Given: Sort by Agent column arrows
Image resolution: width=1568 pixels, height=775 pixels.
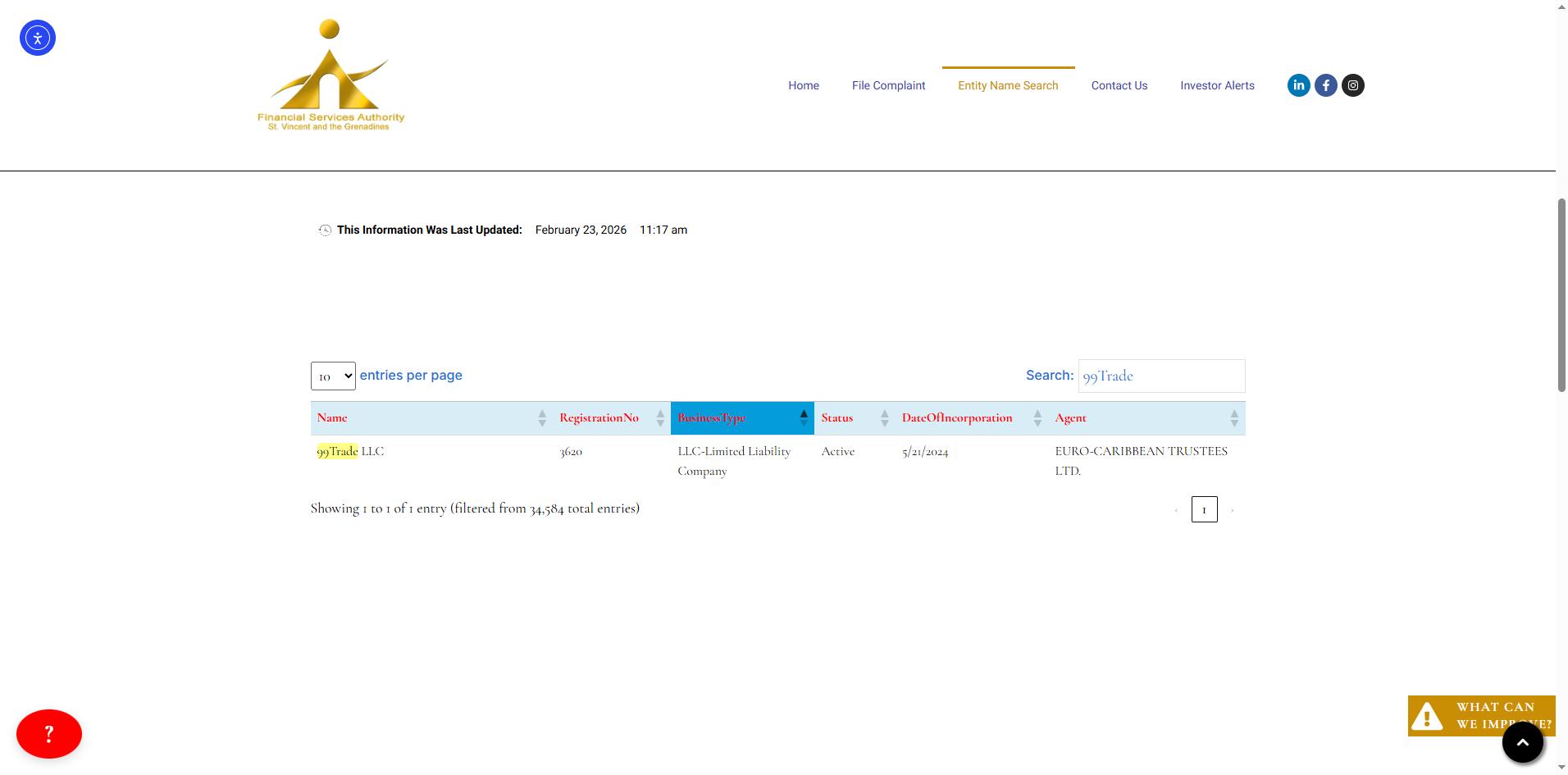Looking at the screenshot, I should [1233, 418].
